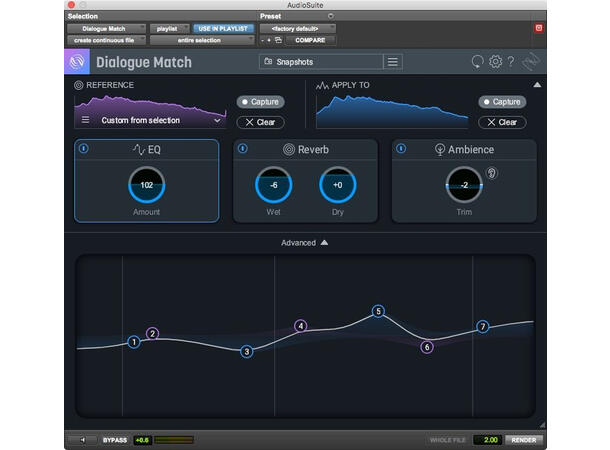Click the EQ module waveform icon

tap(139, 149)
